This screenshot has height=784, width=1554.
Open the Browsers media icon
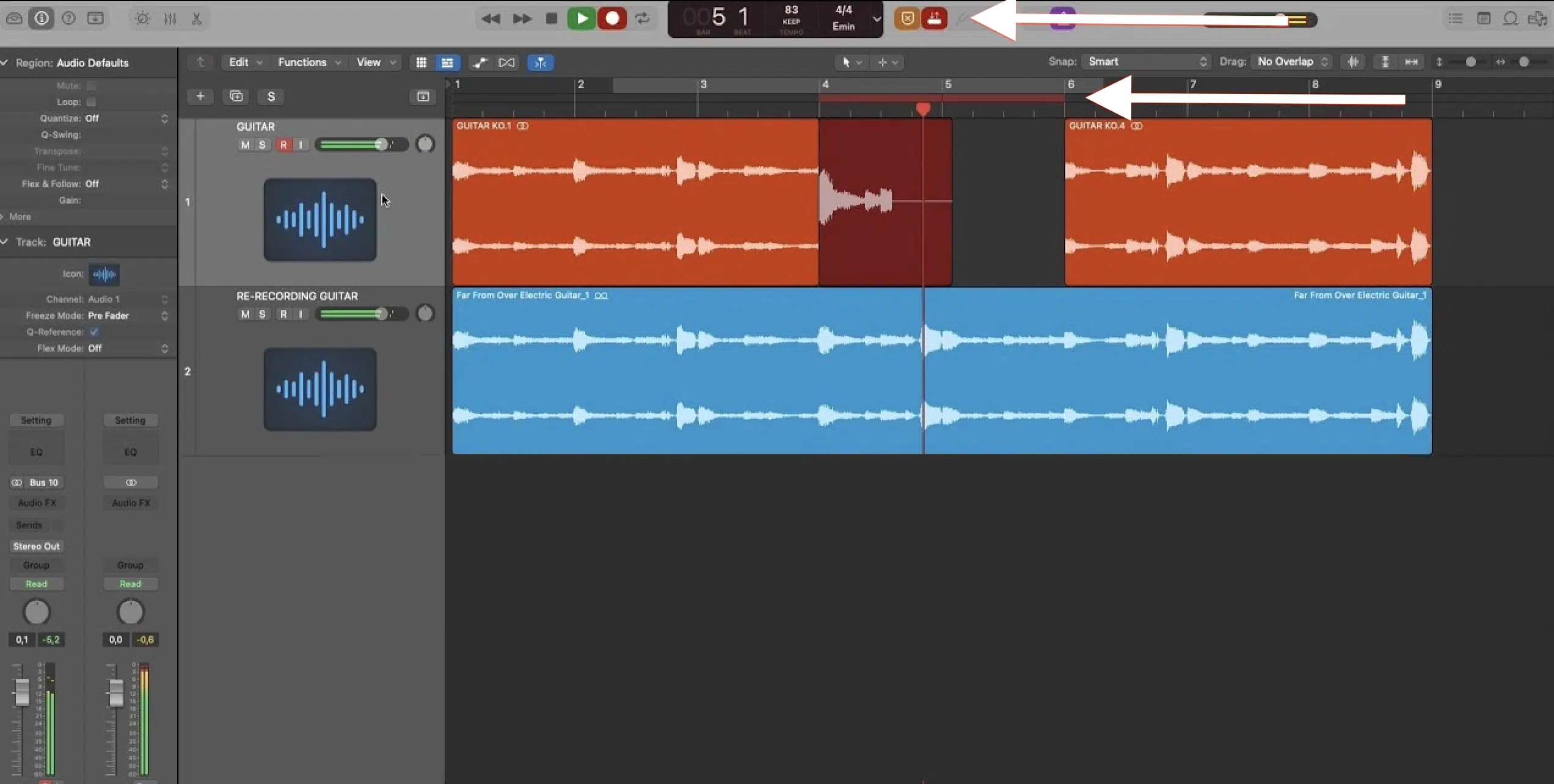click(1537, 18)
